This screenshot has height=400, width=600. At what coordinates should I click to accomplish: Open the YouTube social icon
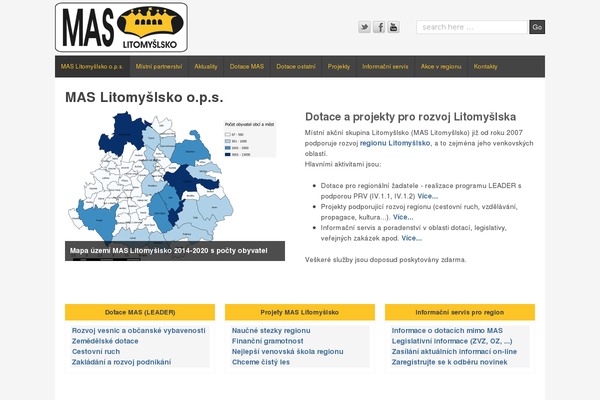[393, 27]
